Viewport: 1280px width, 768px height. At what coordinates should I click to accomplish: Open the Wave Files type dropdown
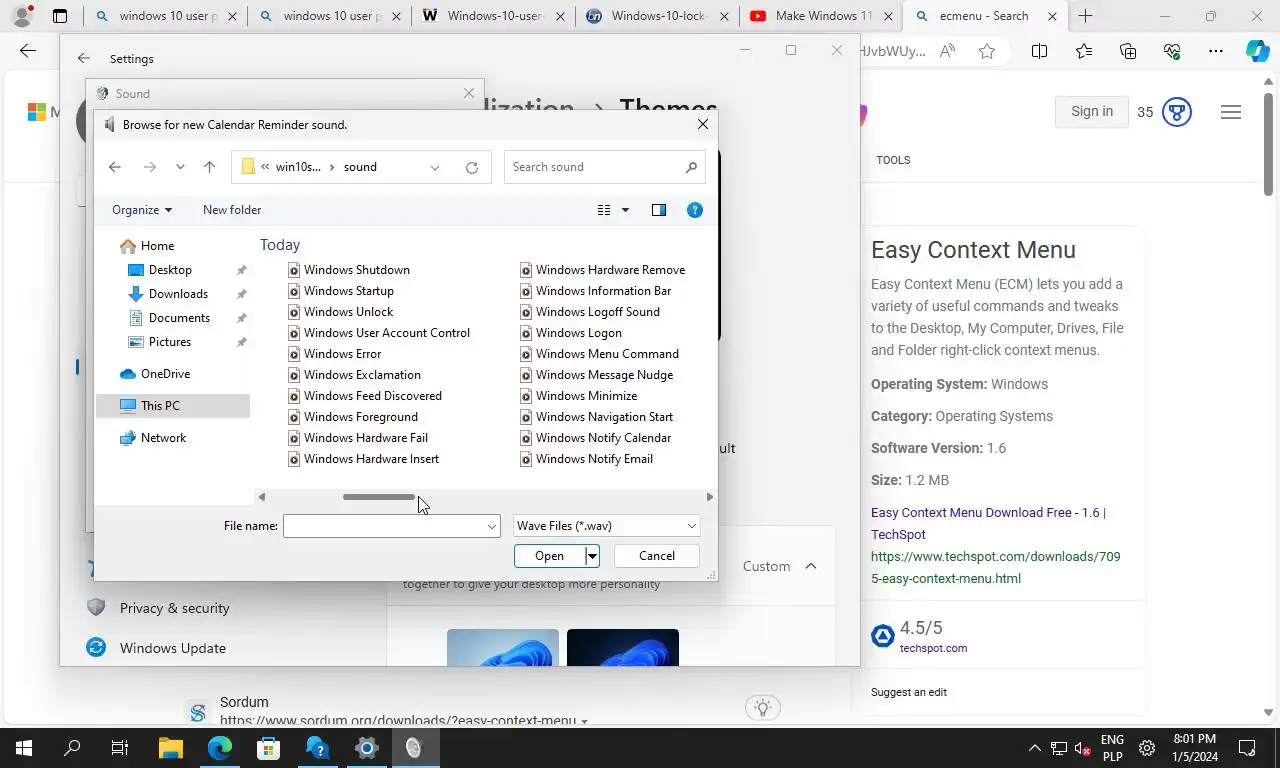[606, 526]
